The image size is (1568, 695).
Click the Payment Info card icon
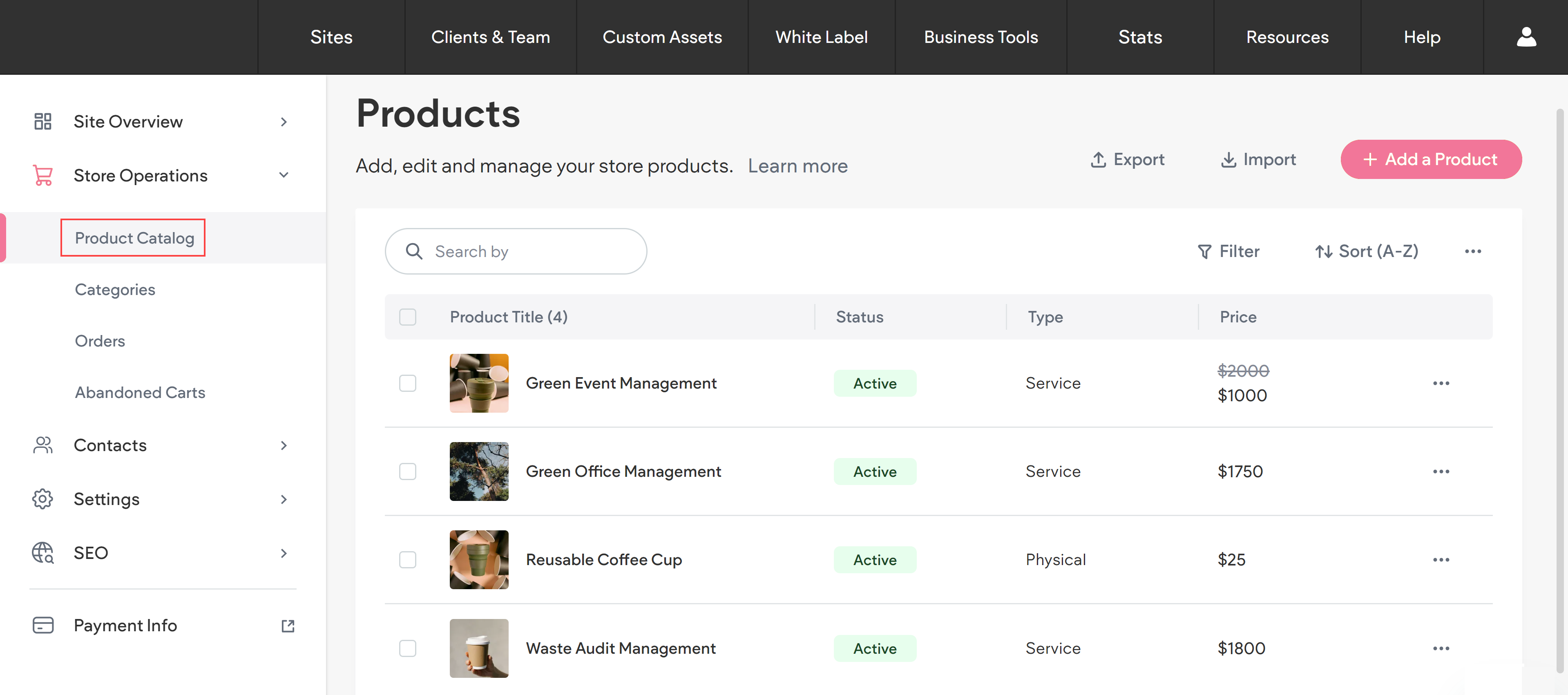[42, 625]
